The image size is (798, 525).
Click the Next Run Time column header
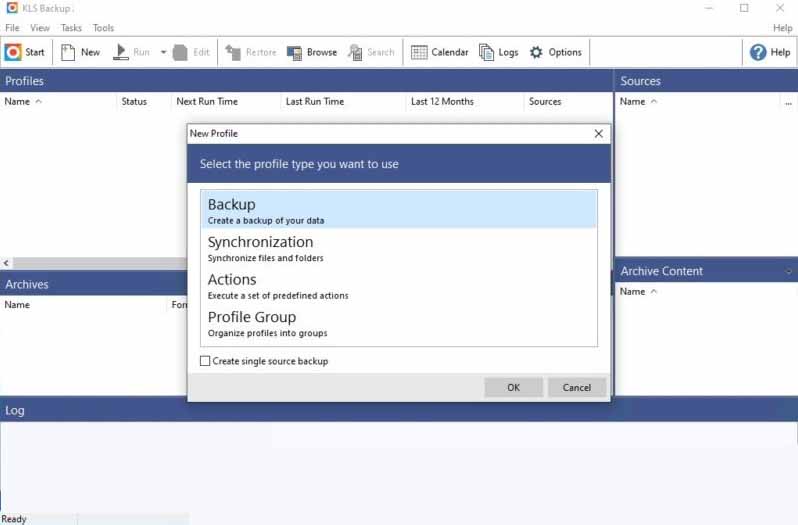(226, 101)
